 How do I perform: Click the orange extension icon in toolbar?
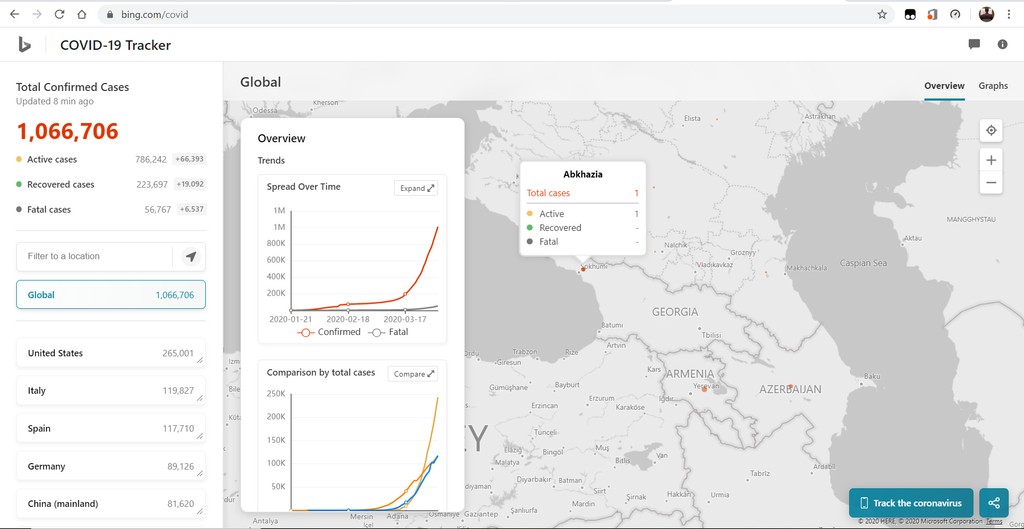coord(932,14)
